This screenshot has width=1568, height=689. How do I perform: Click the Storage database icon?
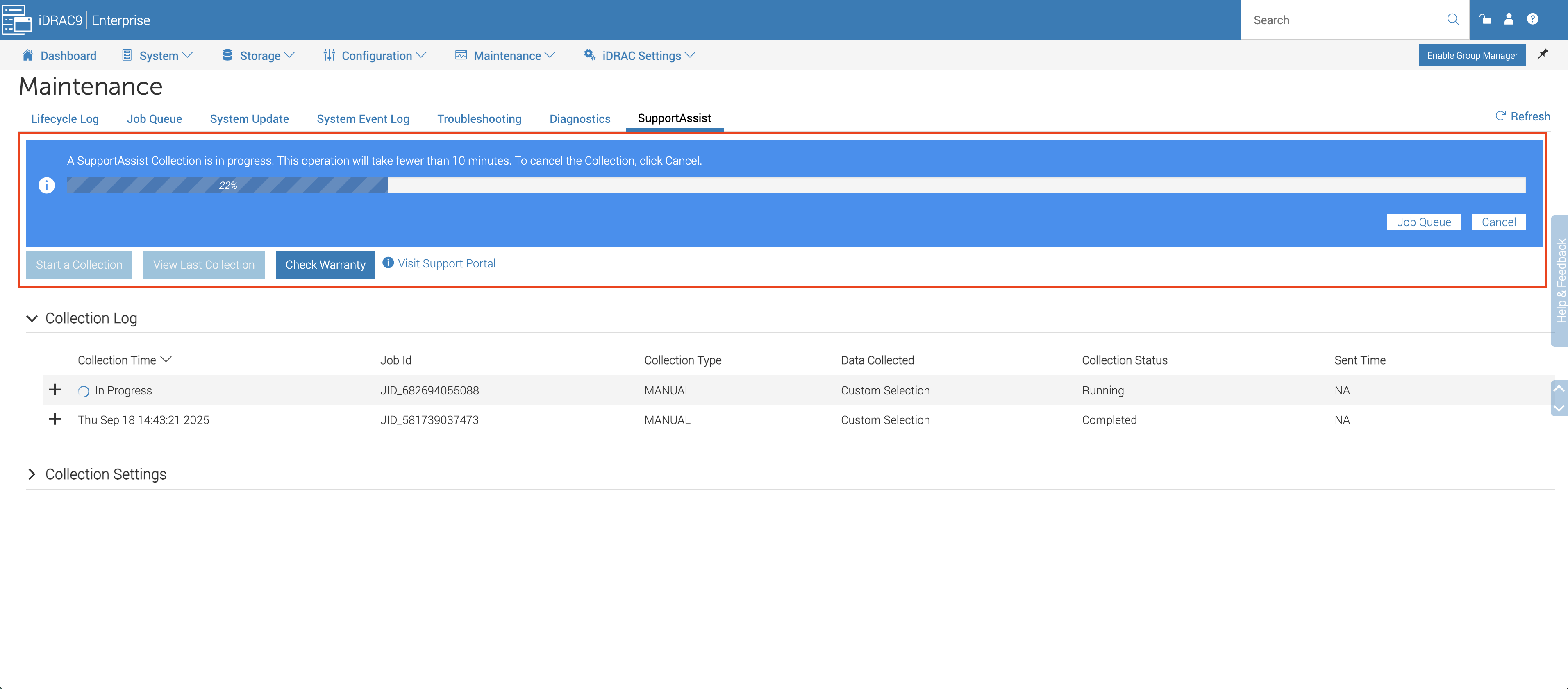(x=227, y=55)
